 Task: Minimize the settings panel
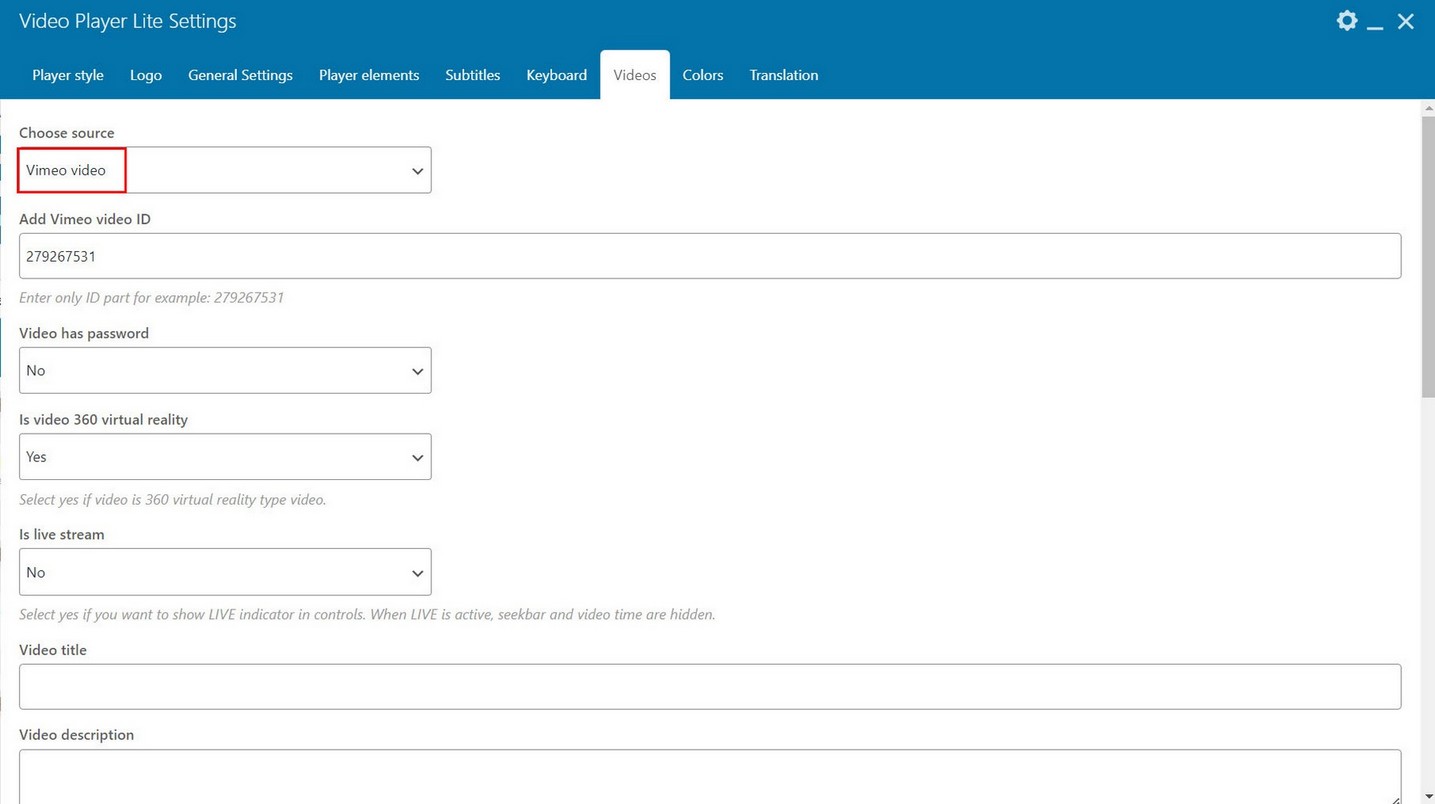pos(1376,23)
